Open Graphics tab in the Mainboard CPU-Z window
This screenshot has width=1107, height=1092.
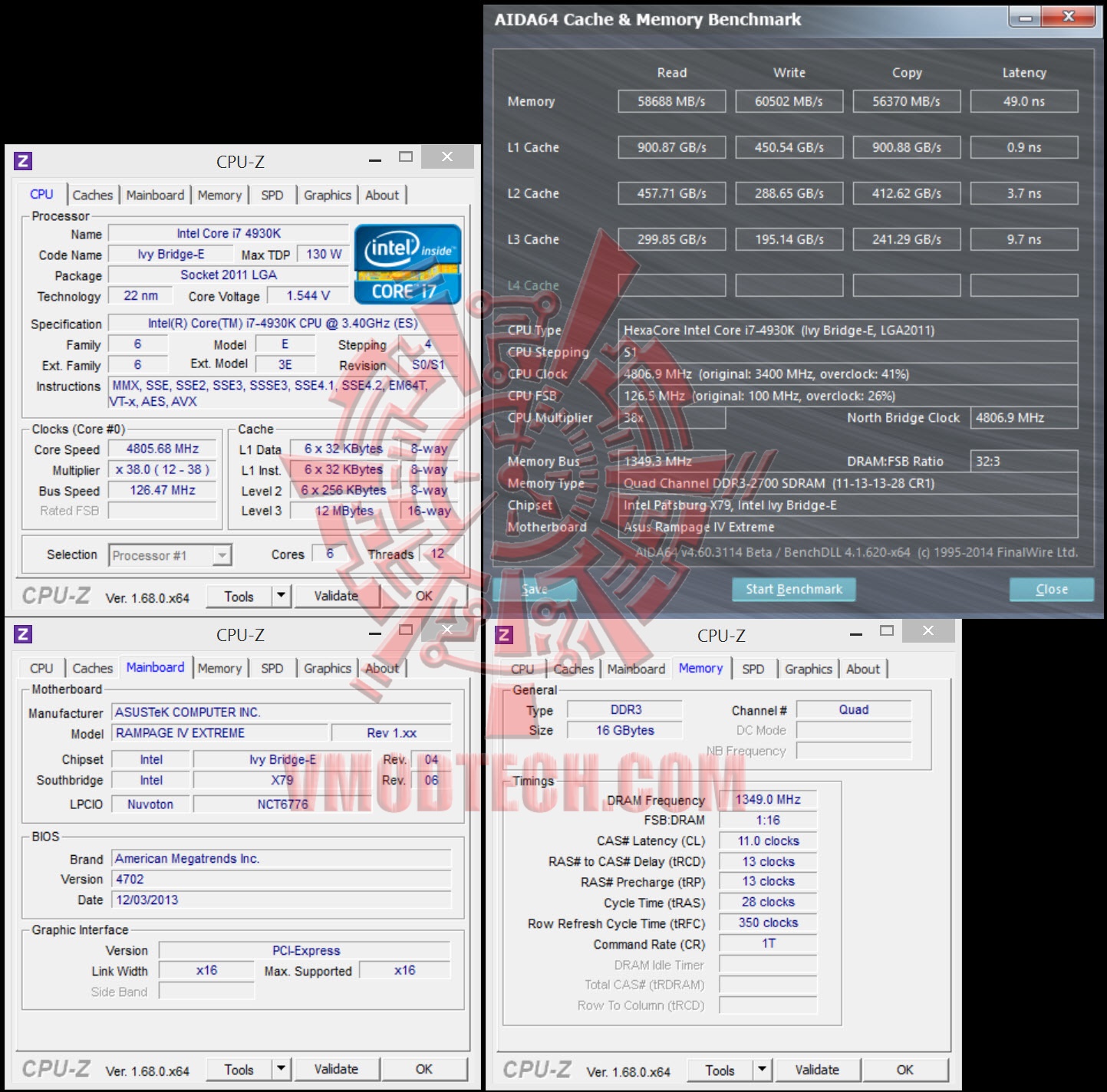pos(328,669)
